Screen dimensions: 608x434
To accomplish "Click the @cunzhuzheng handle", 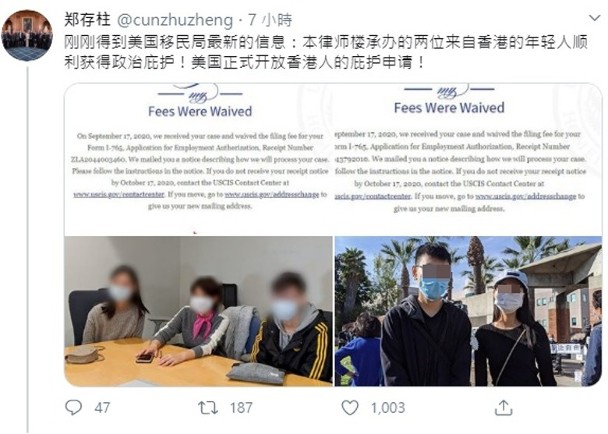I will click(x=175, y=20).
